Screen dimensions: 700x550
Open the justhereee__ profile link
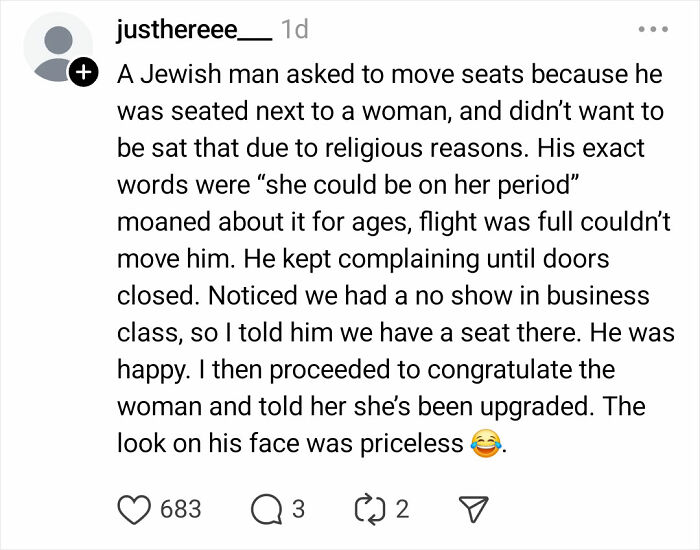tap(194, 31)
